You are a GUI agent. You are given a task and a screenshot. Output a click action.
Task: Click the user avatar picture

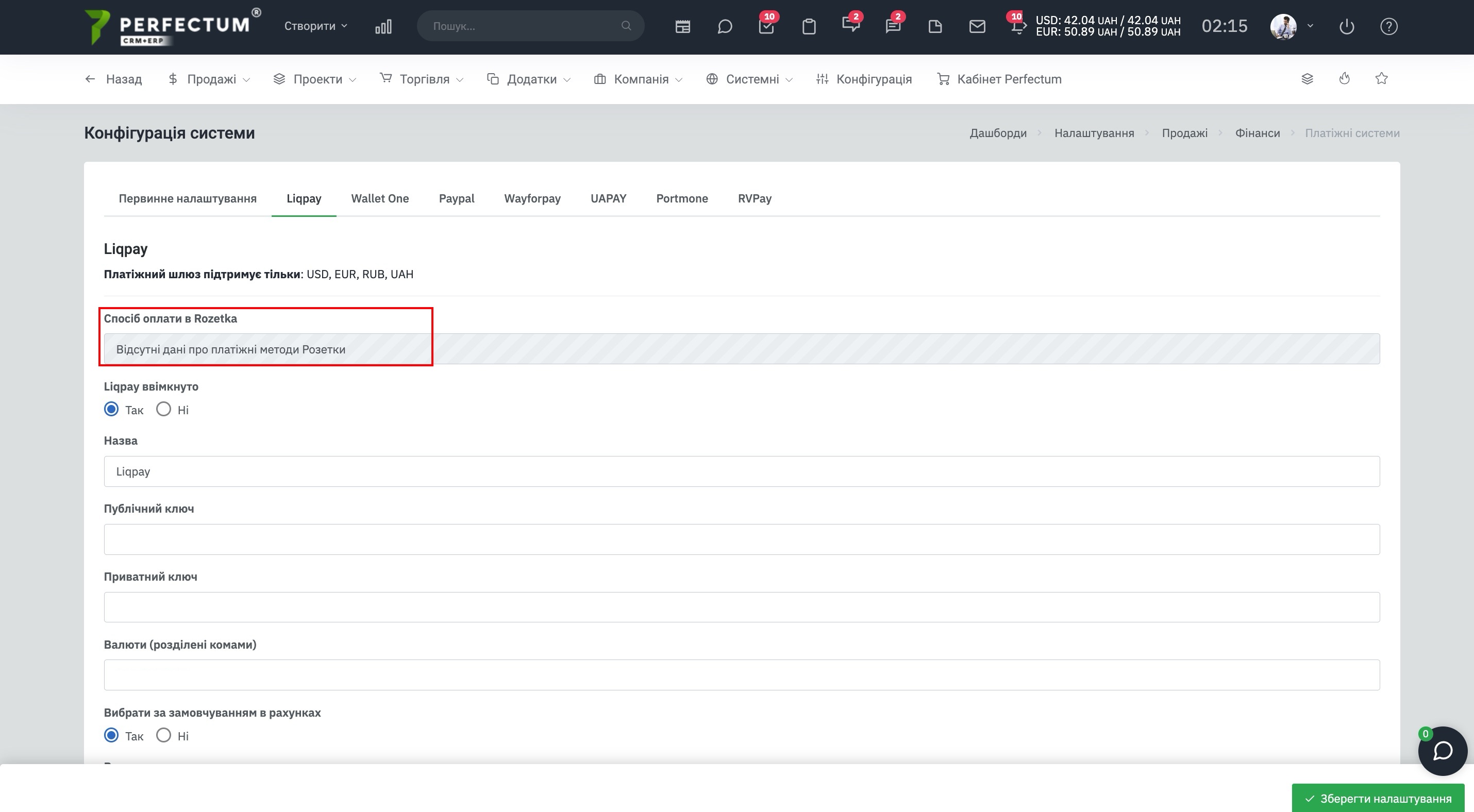pos(1283,26)
